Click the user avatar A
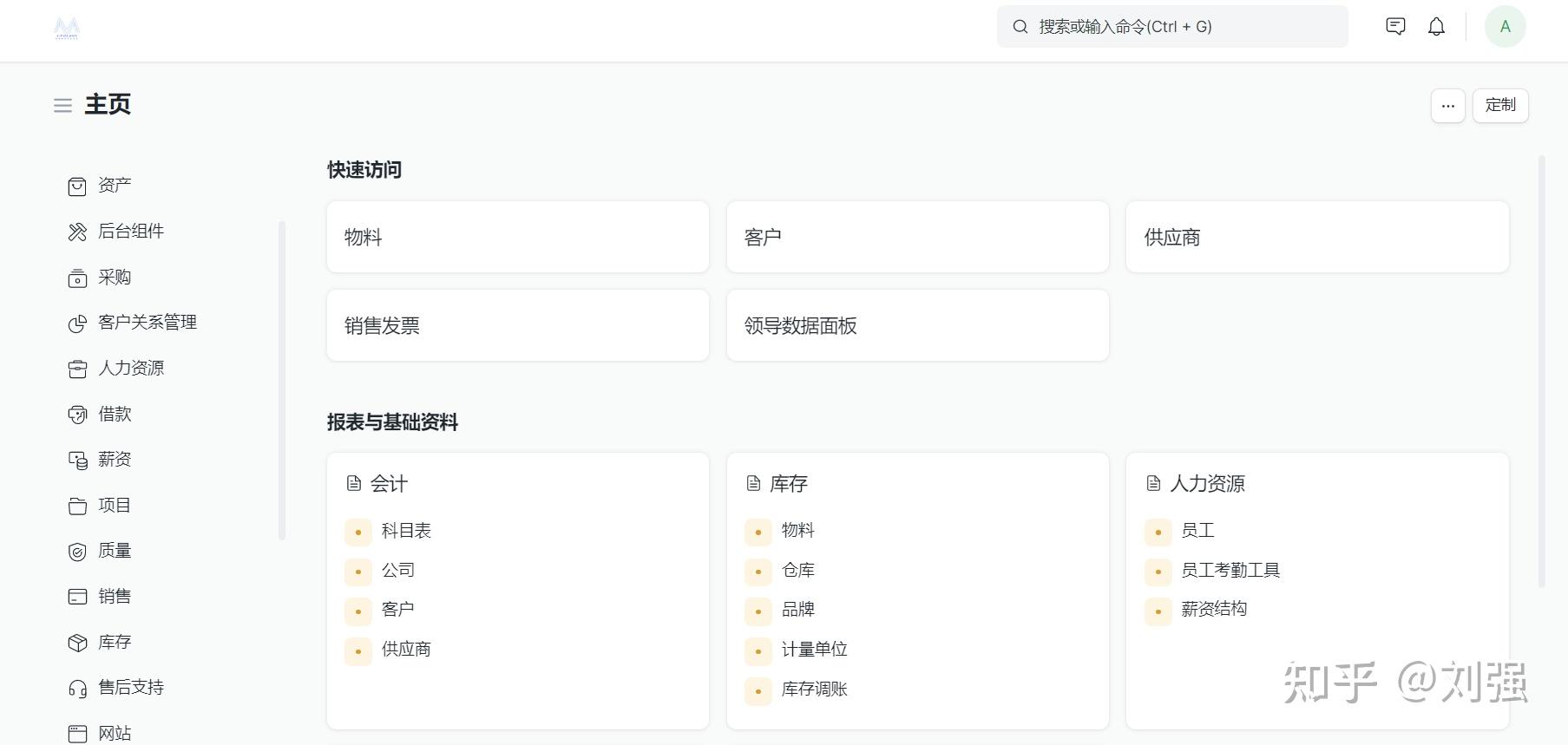 (1505, 27)
